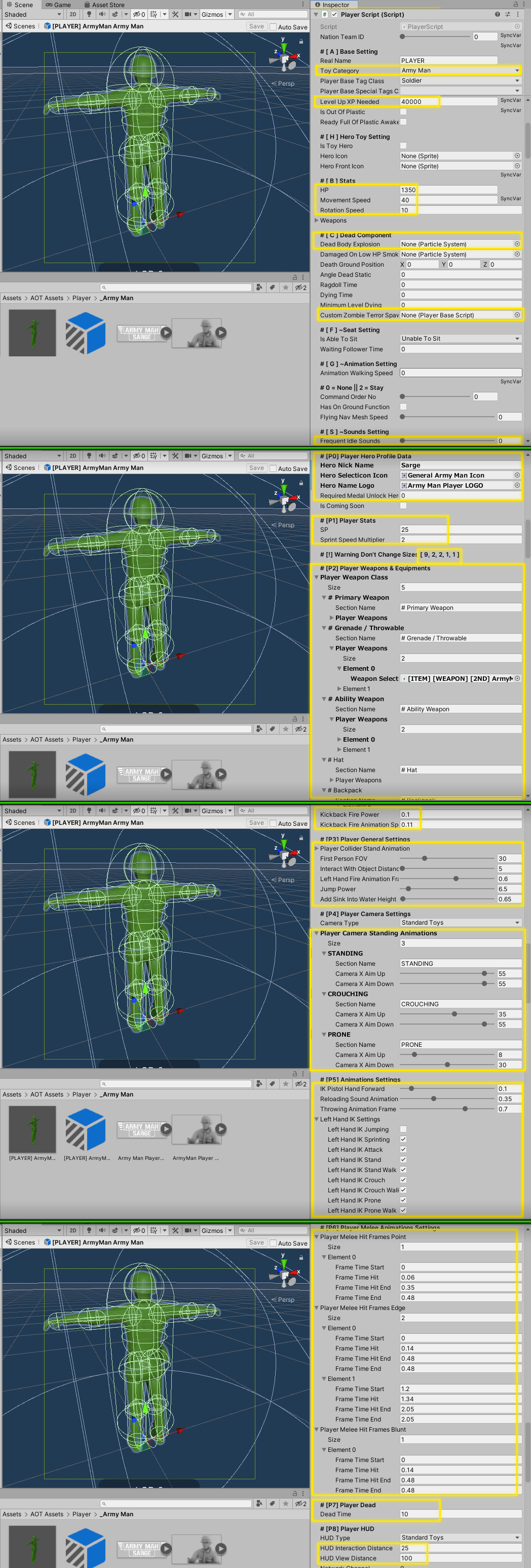Viewport: 531px width, 1568px height.
Task: Tick Has On Ground Function checkbox
Action: [403, 407]
